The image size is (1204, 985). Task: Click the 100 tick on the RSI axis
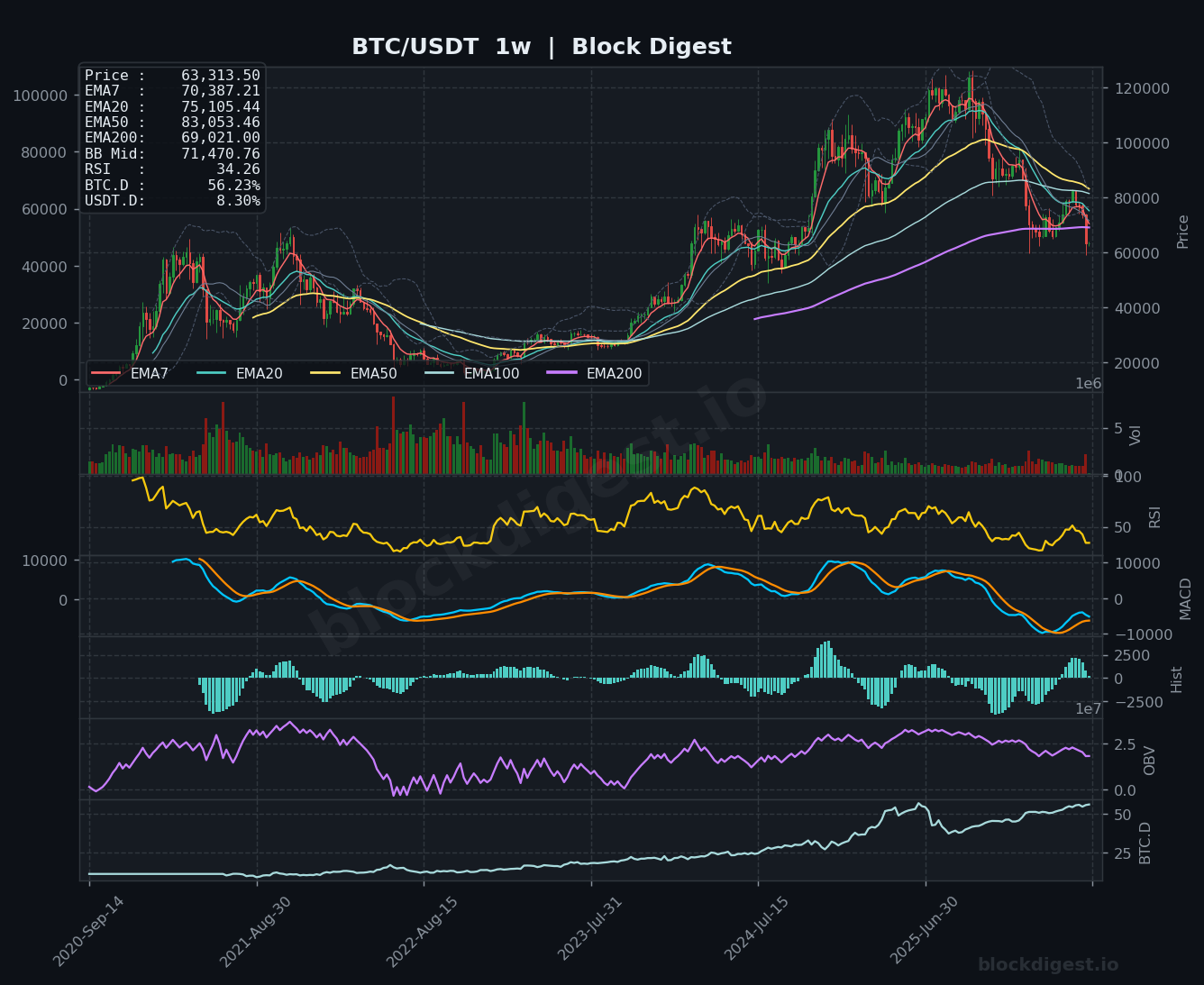coord(1128,476)
